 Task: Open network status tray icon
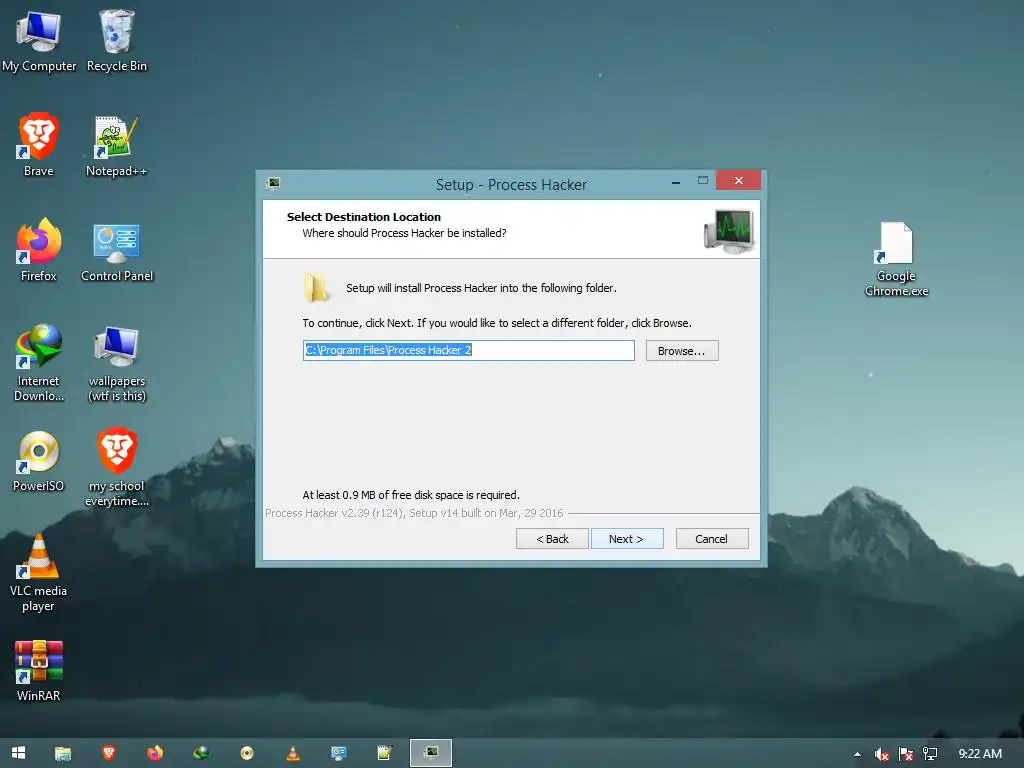pyautogui.click(x=930, y=754)
